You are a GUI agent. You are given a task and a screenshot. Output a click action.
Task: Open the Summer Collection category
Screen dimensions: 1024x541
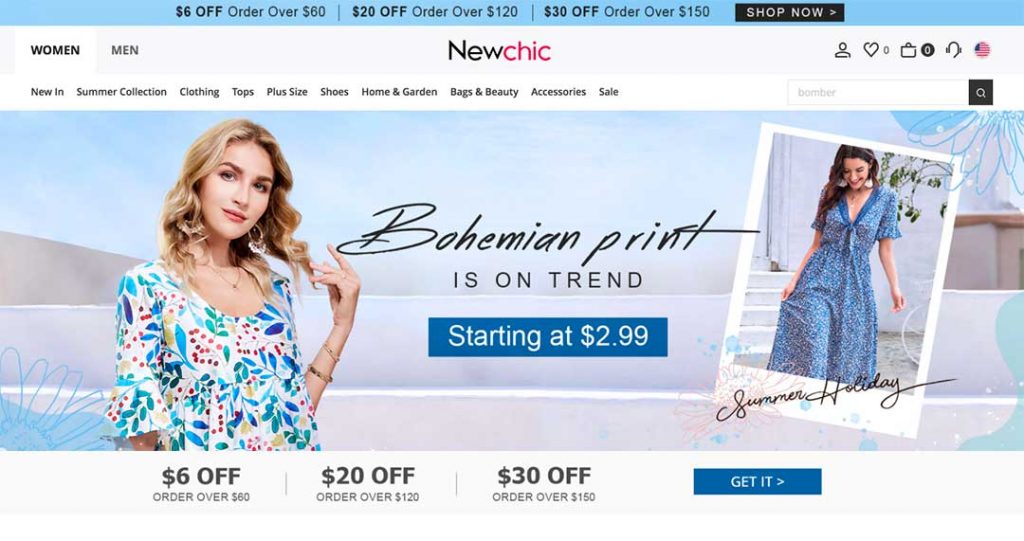click(x=121, y=92)
